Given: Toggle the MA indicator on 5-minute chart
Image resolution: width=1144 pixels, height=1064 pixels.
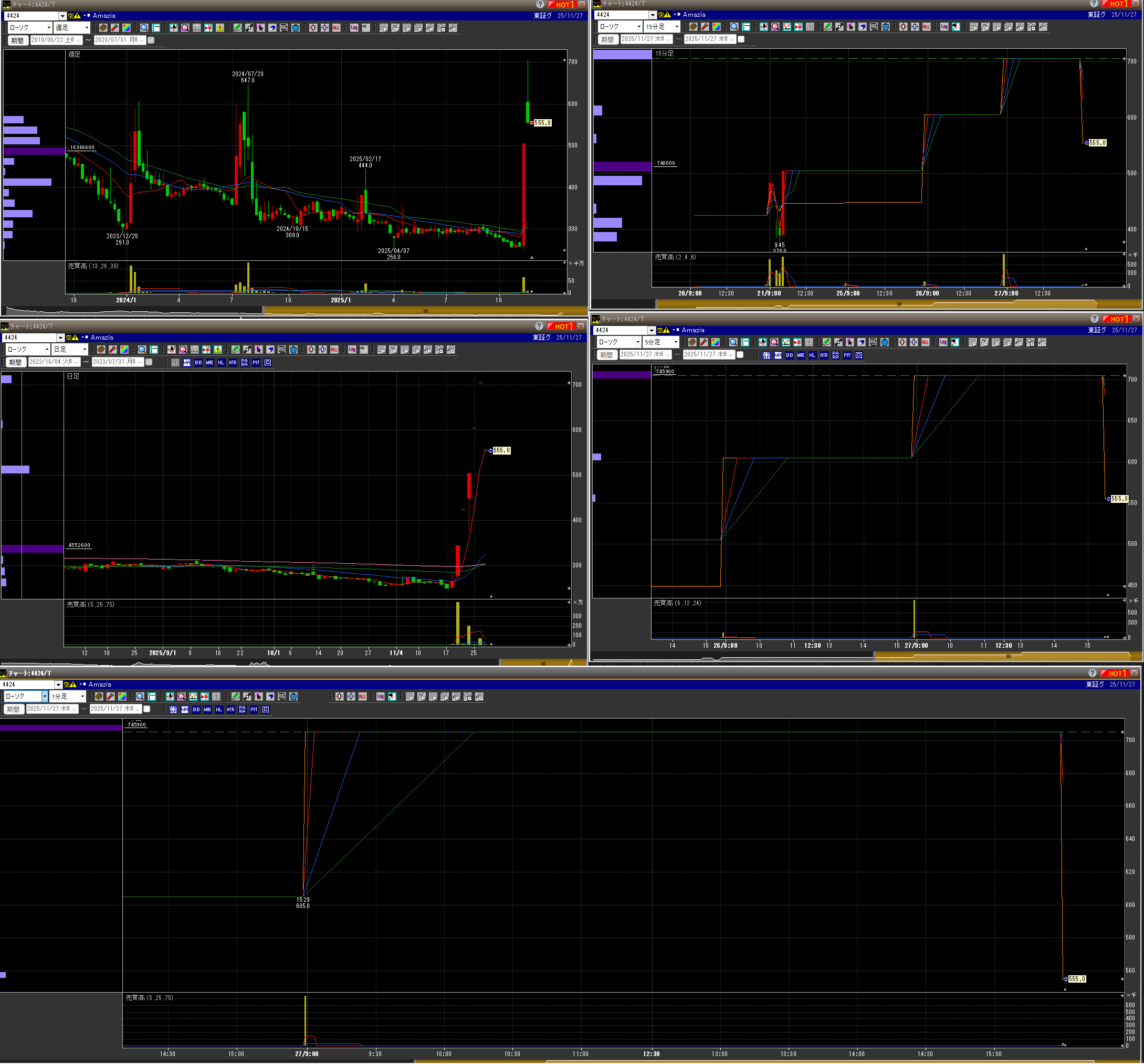Looking at the screenshot, I should (x=778, y=355).
